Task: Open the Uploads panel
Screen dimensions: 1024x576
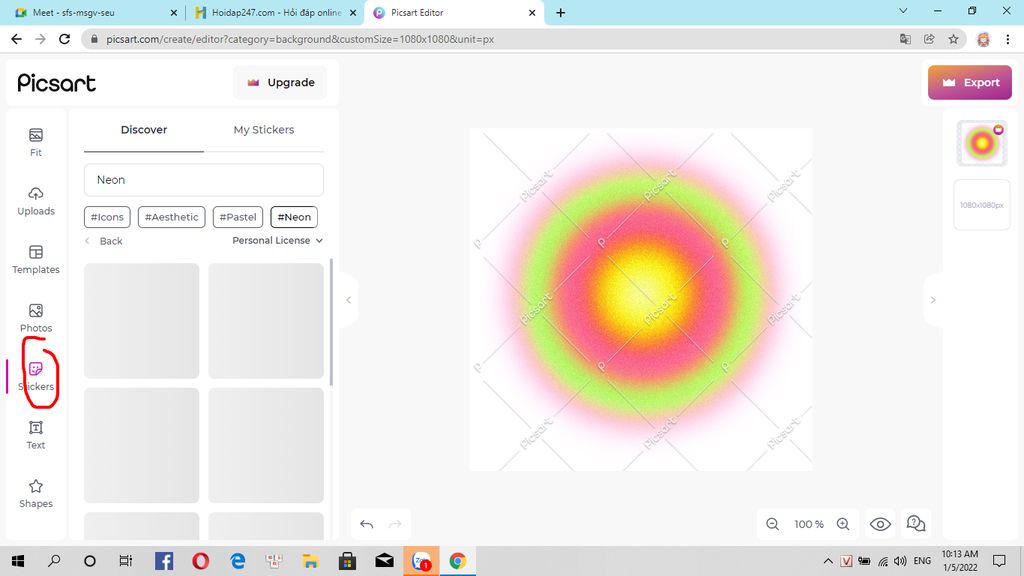Action: click(x=35, y=201)
